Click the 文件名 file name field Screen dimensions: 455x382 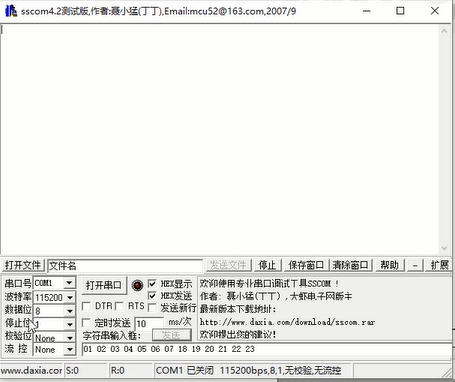click(x=125, y=266)
